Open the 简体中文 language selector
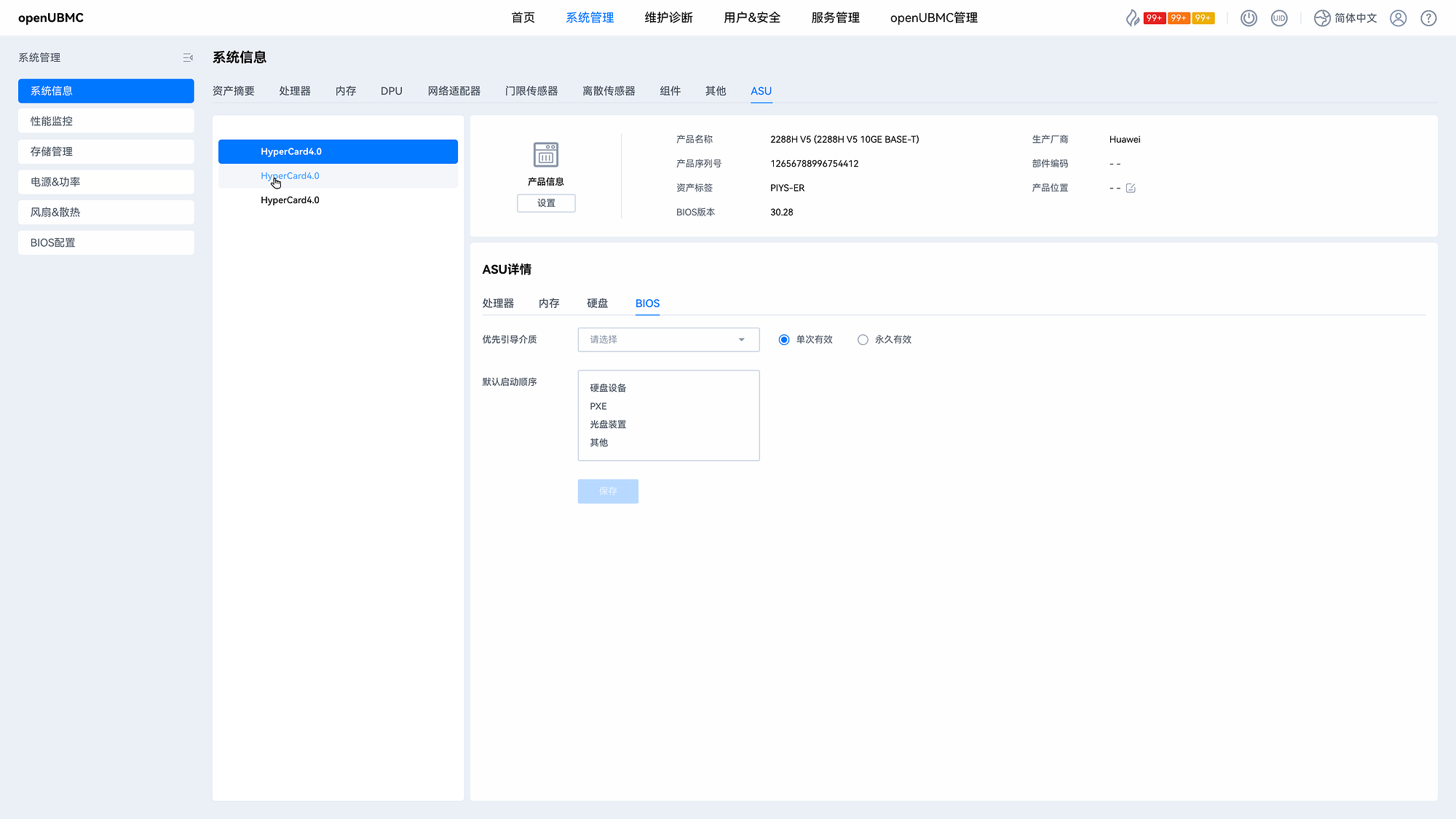Viewport: 1456px width, 819px height. [1356, 18]
